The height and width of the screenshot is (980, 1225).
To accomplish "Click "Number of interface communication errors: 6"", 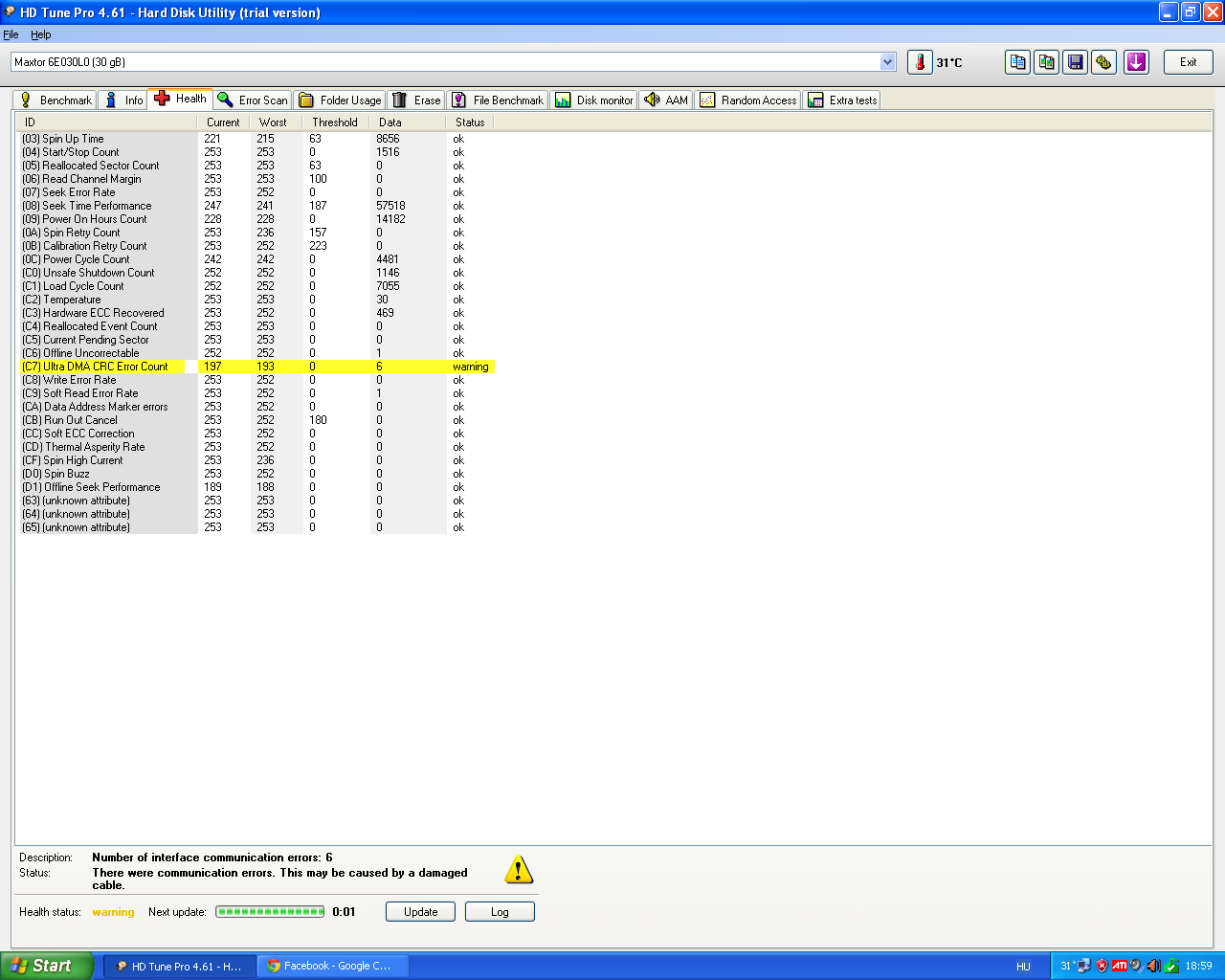I will click(212, 857).
